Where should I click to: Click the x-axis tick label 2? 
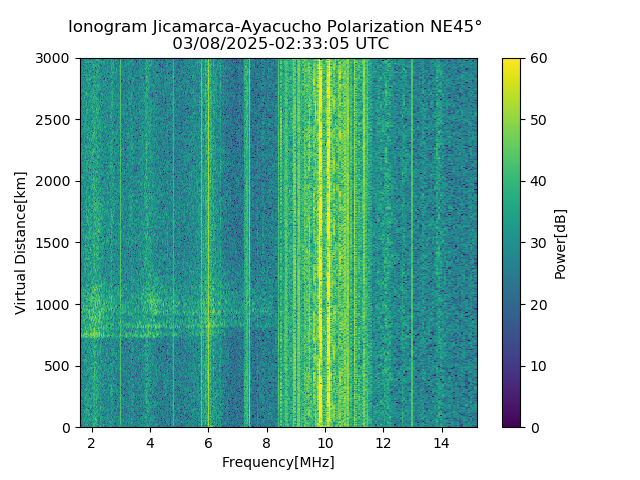(92, 443)
